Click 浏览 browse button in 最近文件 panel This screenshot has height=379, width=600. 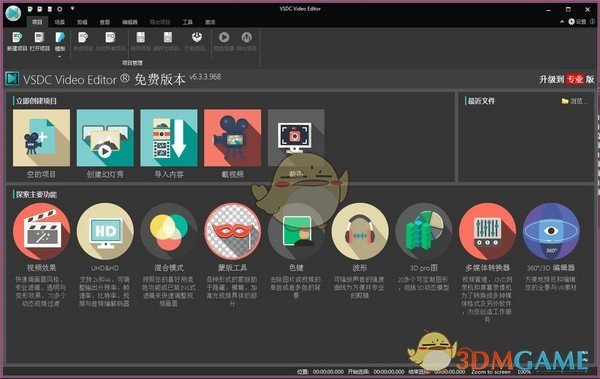pyautogui.click(x=574, y=101)
